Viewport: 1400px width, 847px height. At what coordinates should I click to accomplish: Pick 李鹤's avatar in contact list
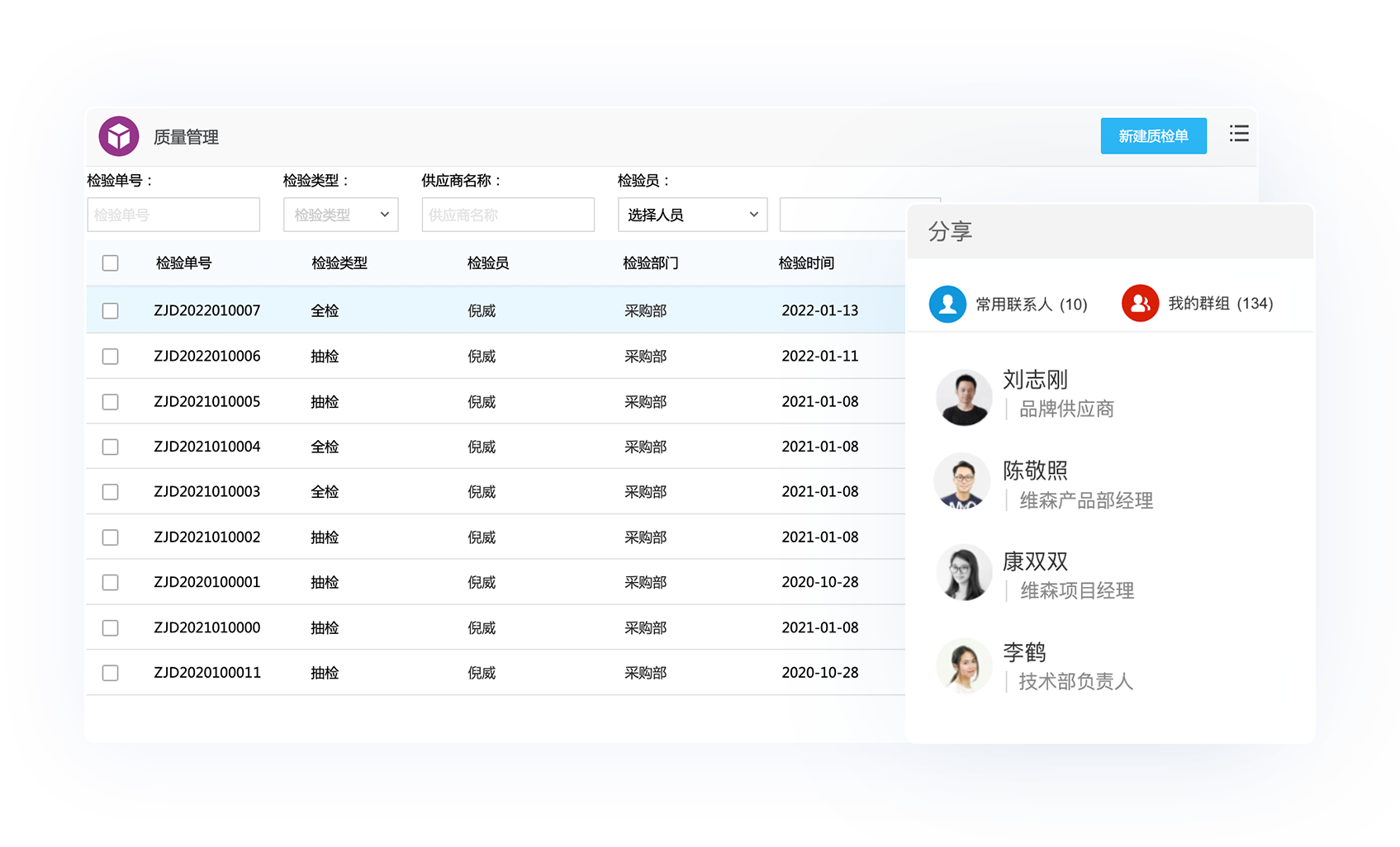point(963,665)
